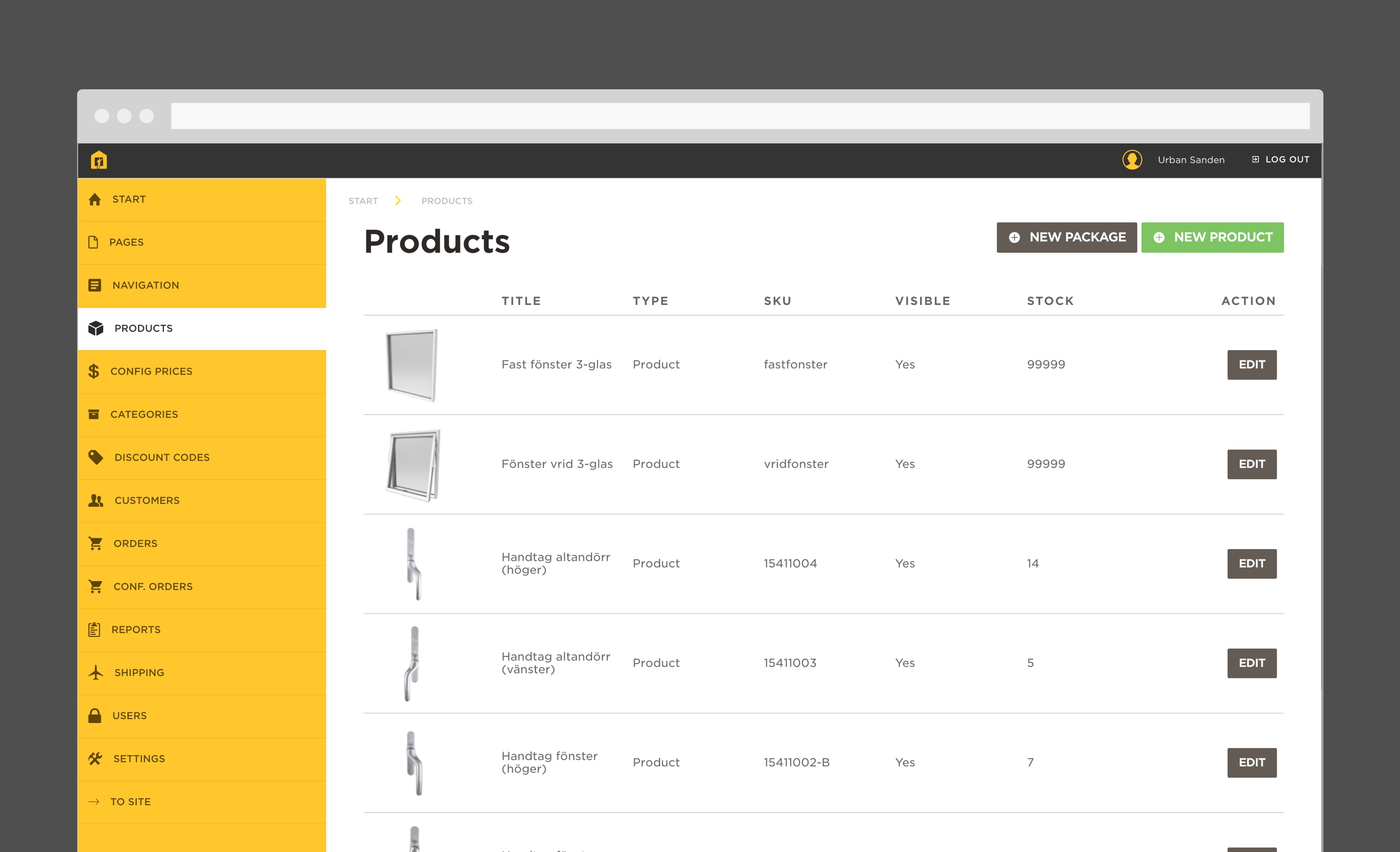Open the Pages section
1400x852 pixels.
tap(202, 242)
